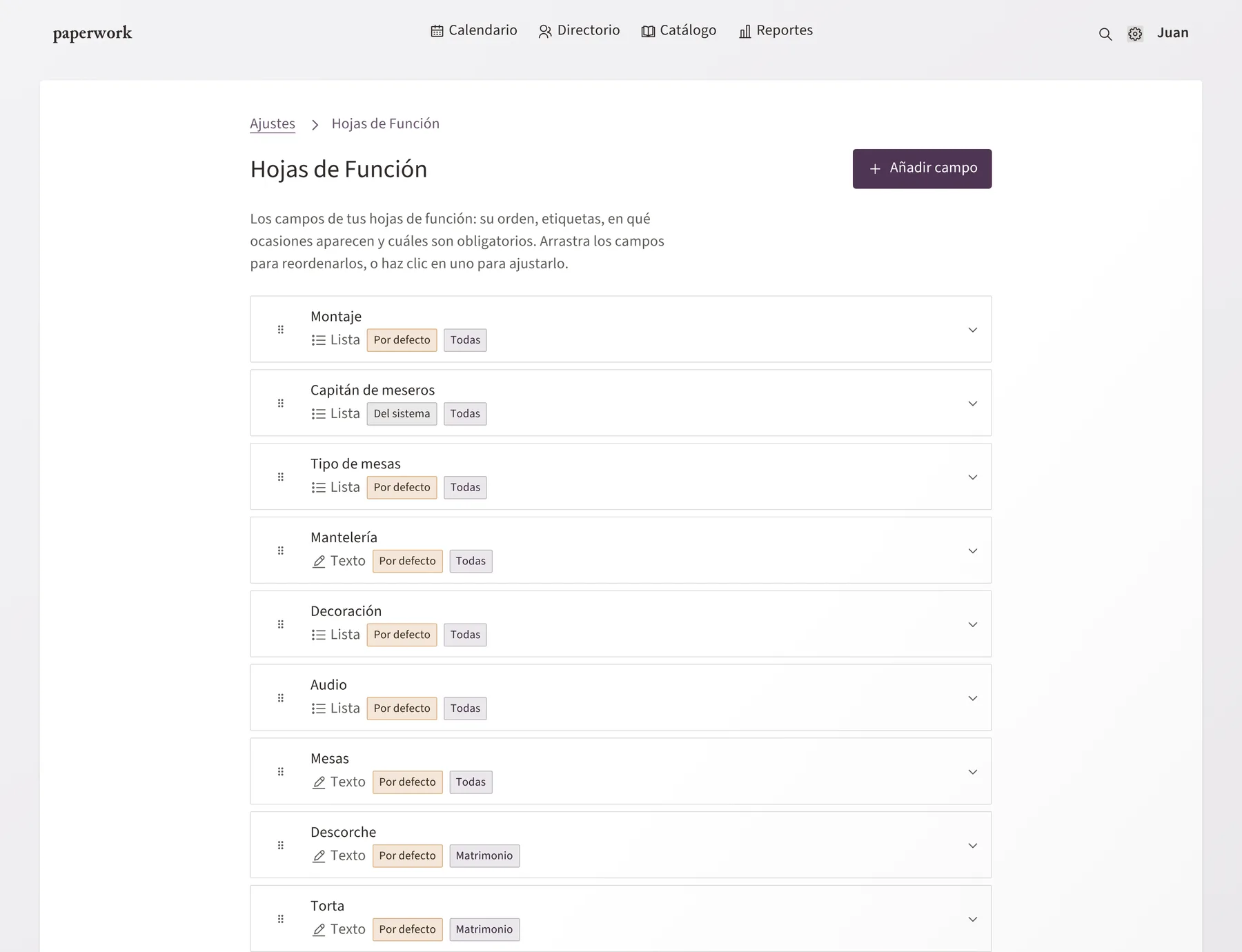Grab the drag handle for Audio

coord(281,698)
